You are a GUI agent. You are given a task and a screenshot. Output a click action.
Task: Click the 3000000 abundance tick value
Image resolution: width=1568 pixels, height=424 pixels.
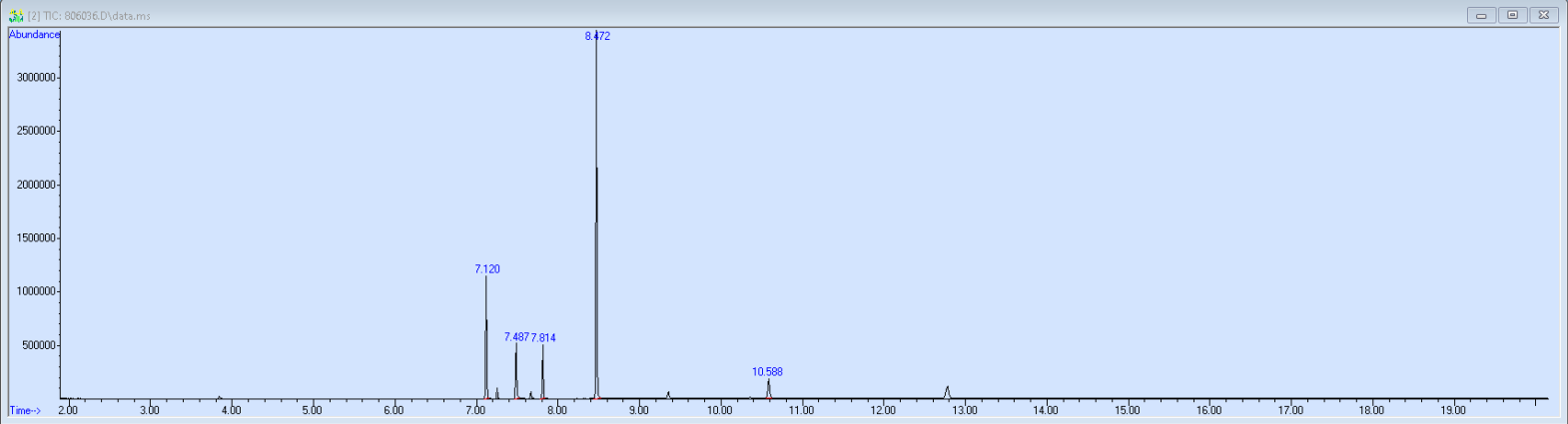tap(36, 78)
